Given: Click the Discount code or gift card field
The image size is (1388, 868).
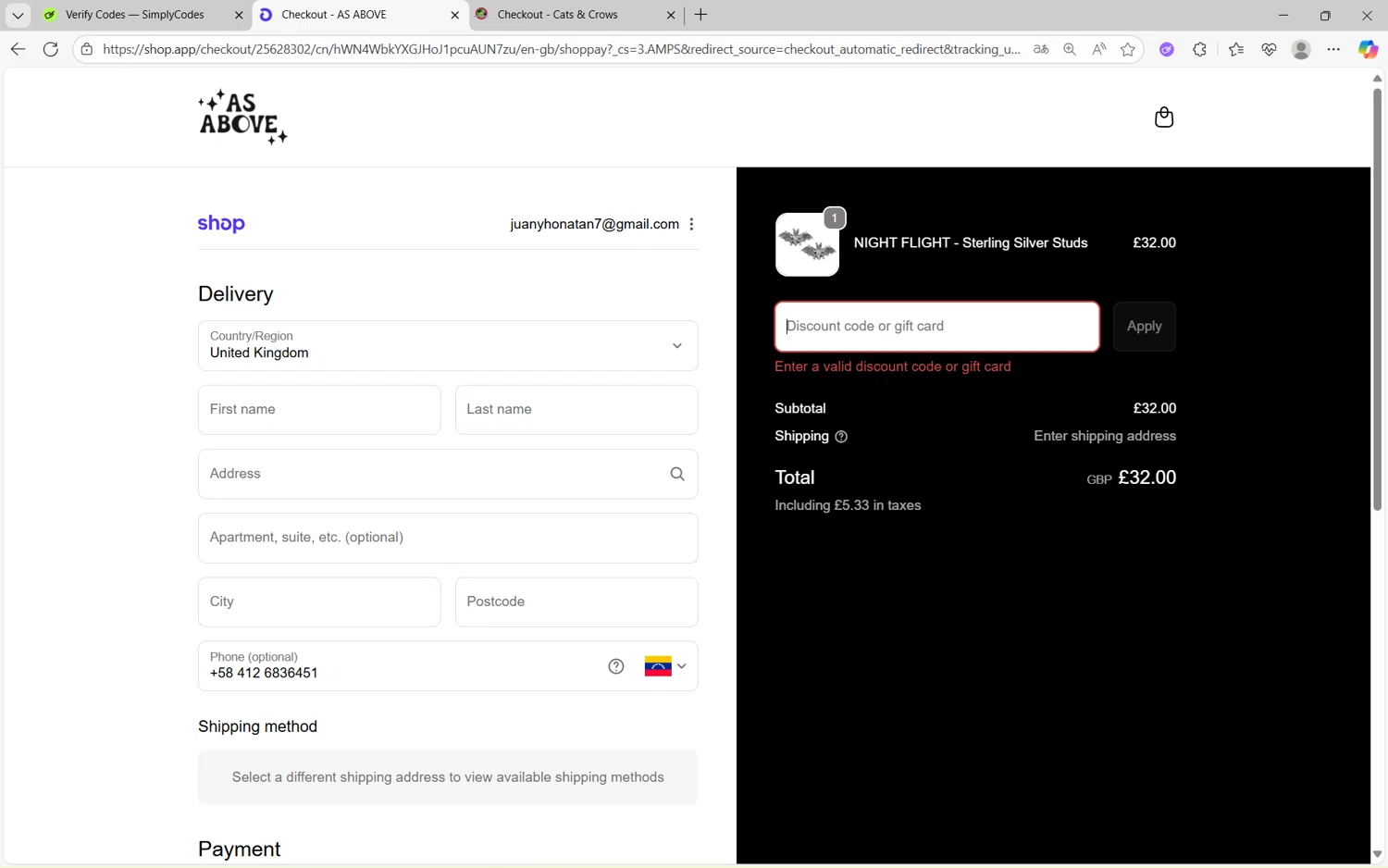Looking at the screenshot, I should pyautogui.click(x=936, y=327).
